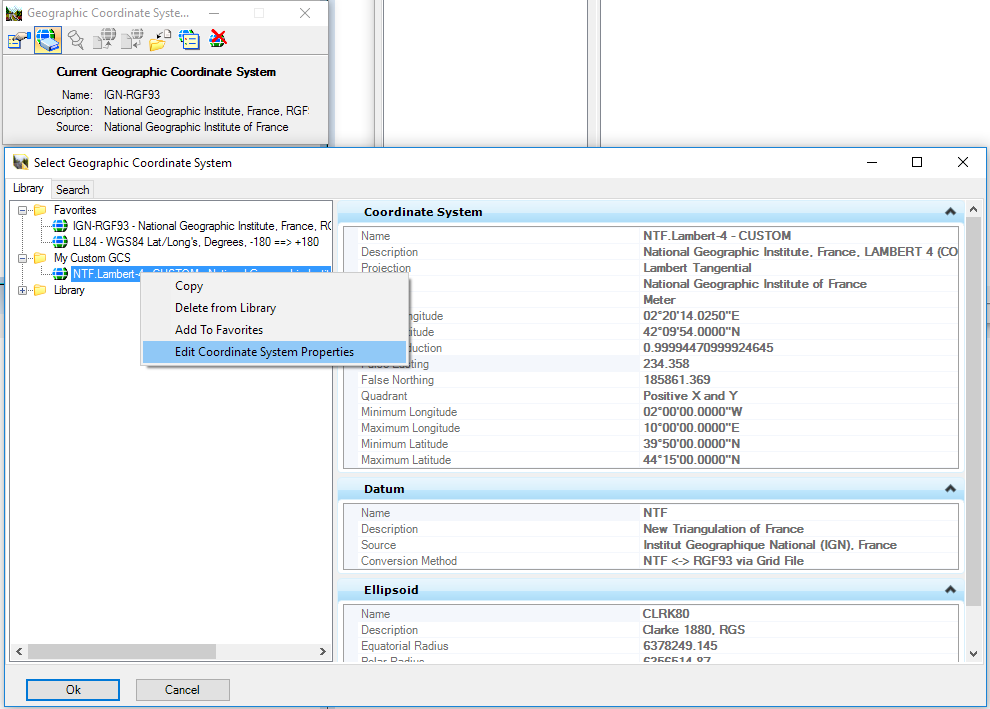Click the Geographic Coordinate System window title icon
This screenshot has height=709, width=990.
tap(14, 13)
